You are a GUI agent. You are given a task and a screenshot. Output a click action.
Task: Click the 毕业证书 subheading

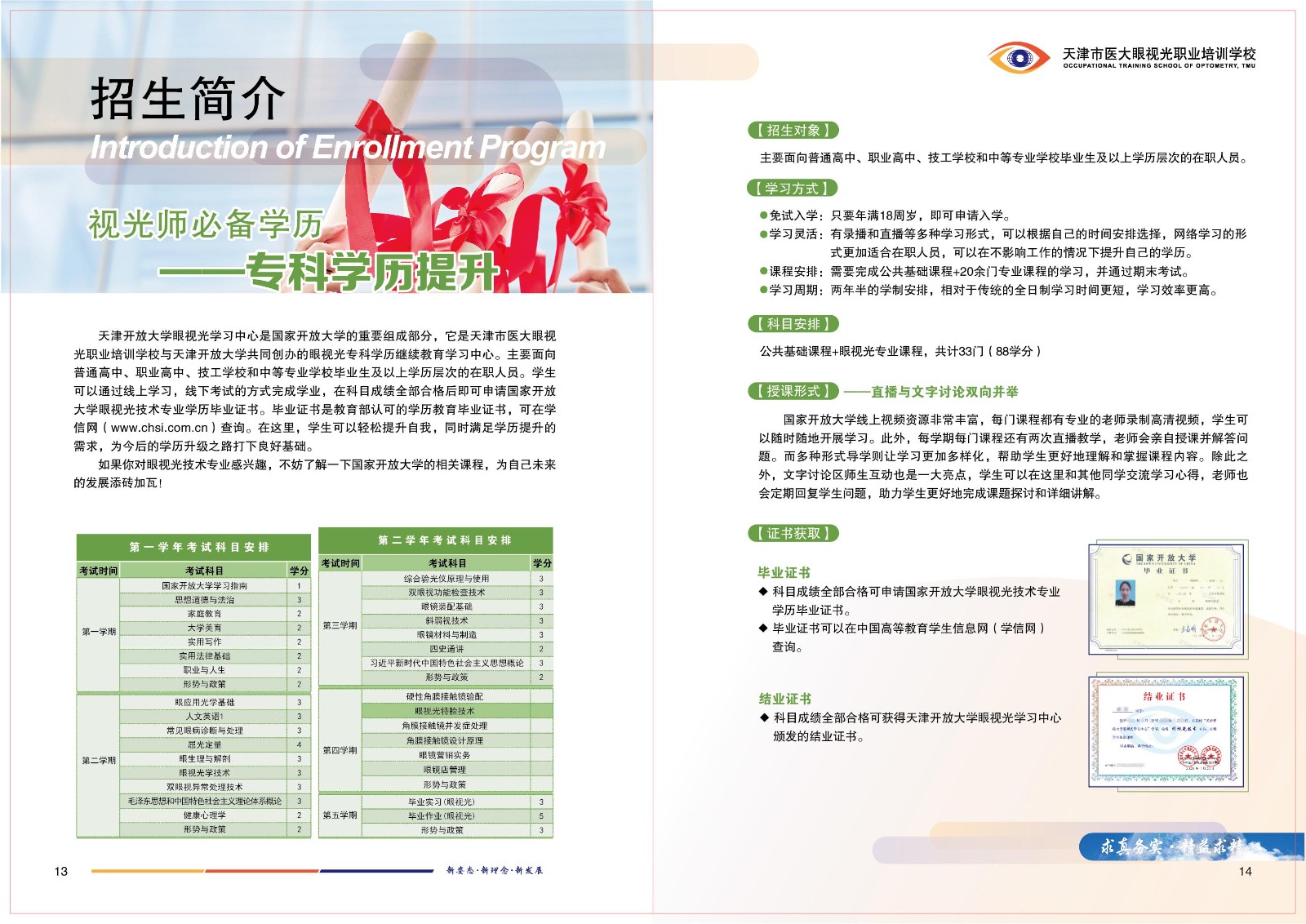(784, 573)
